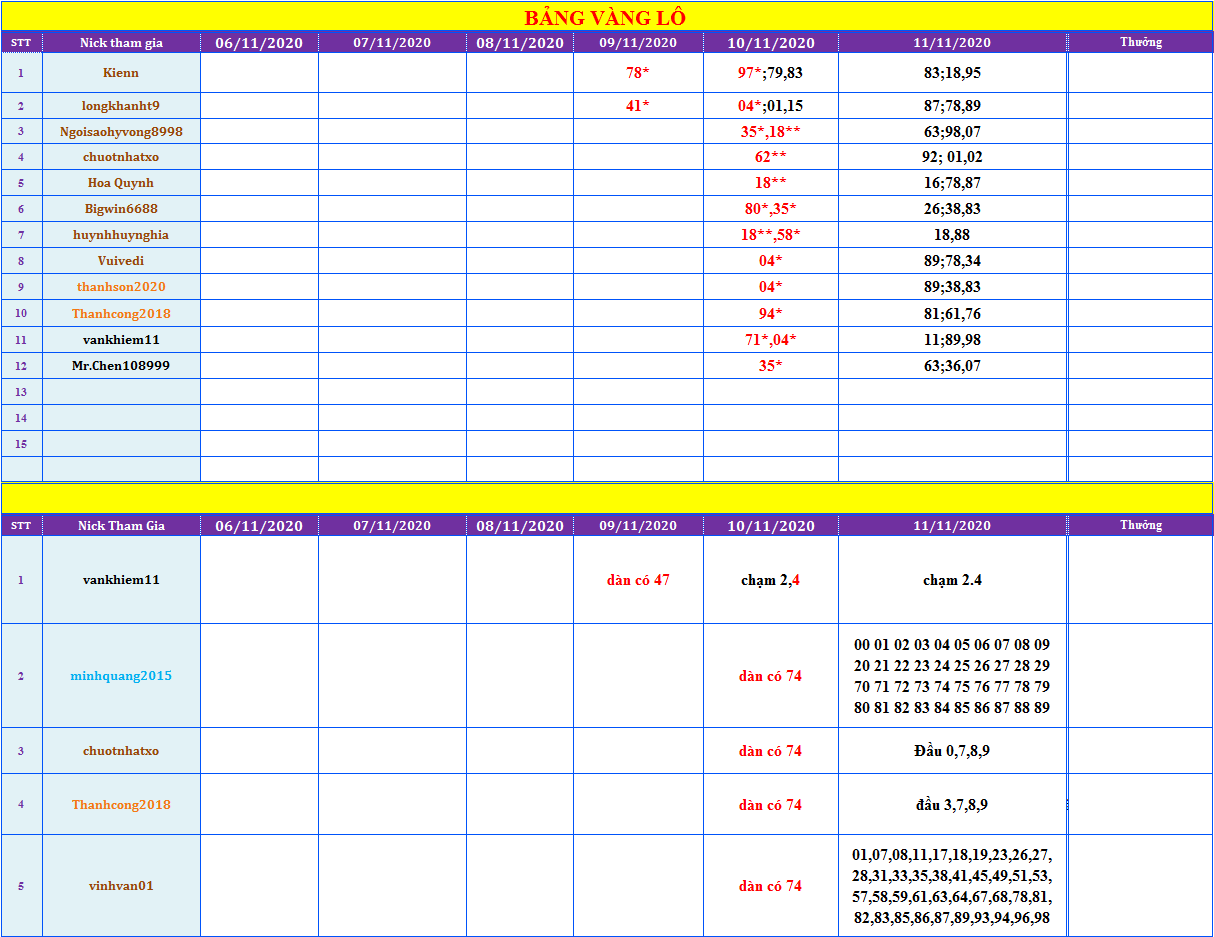Open the Kienn nickname entry
This screenshot has width=1214, height=937.
point(121,73)
